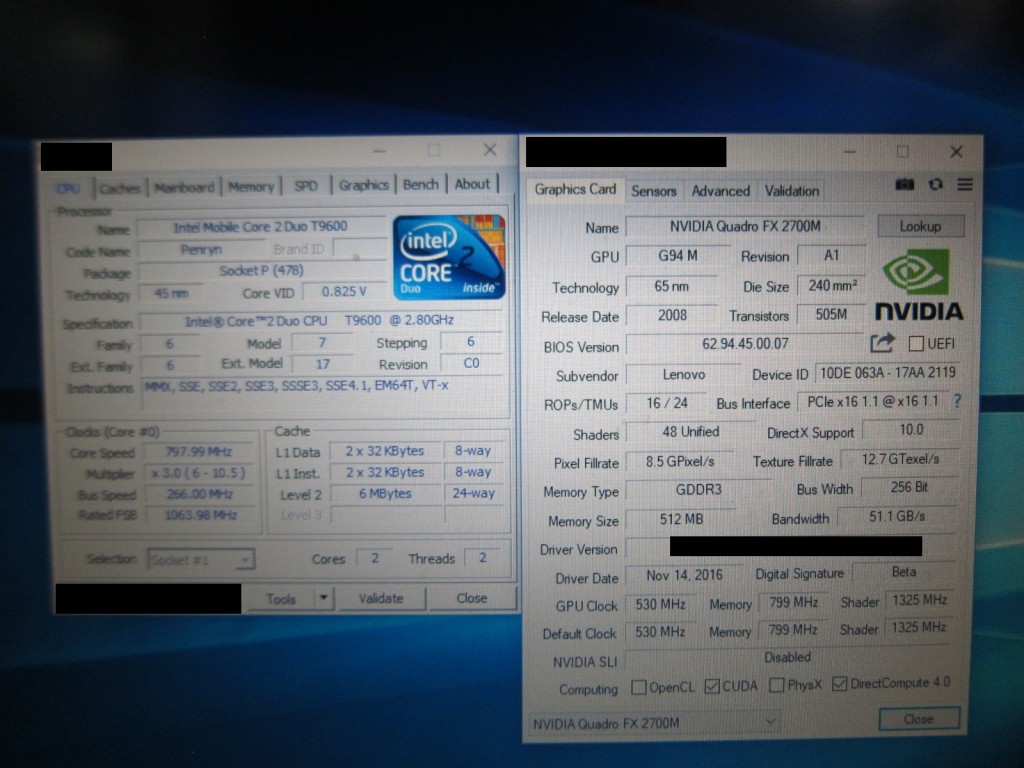Screen dimensions: 1024x768
Task: Select the Graphics Card tab
Action: click(575, 189)
